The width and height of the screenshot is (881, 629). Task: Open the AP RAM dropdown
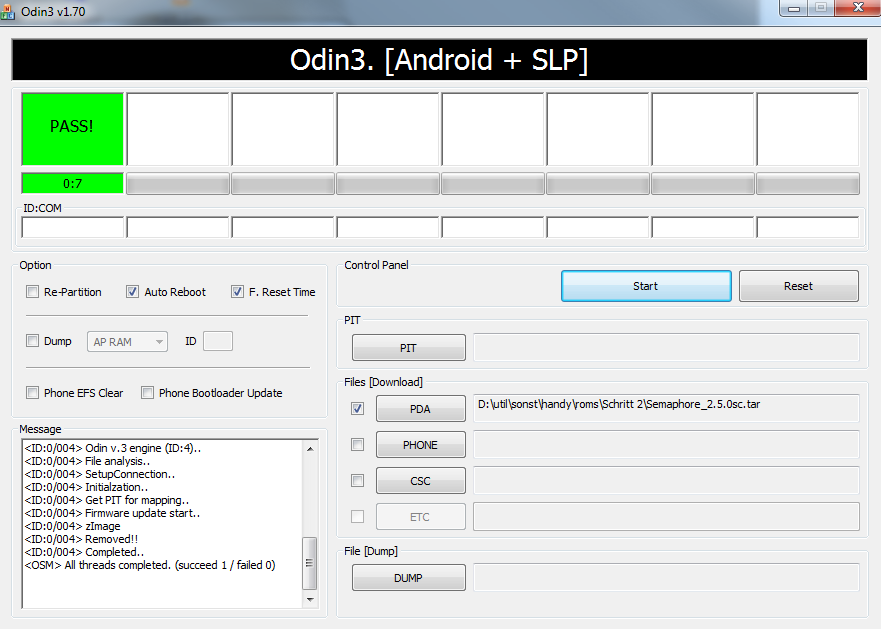(128, 341)
